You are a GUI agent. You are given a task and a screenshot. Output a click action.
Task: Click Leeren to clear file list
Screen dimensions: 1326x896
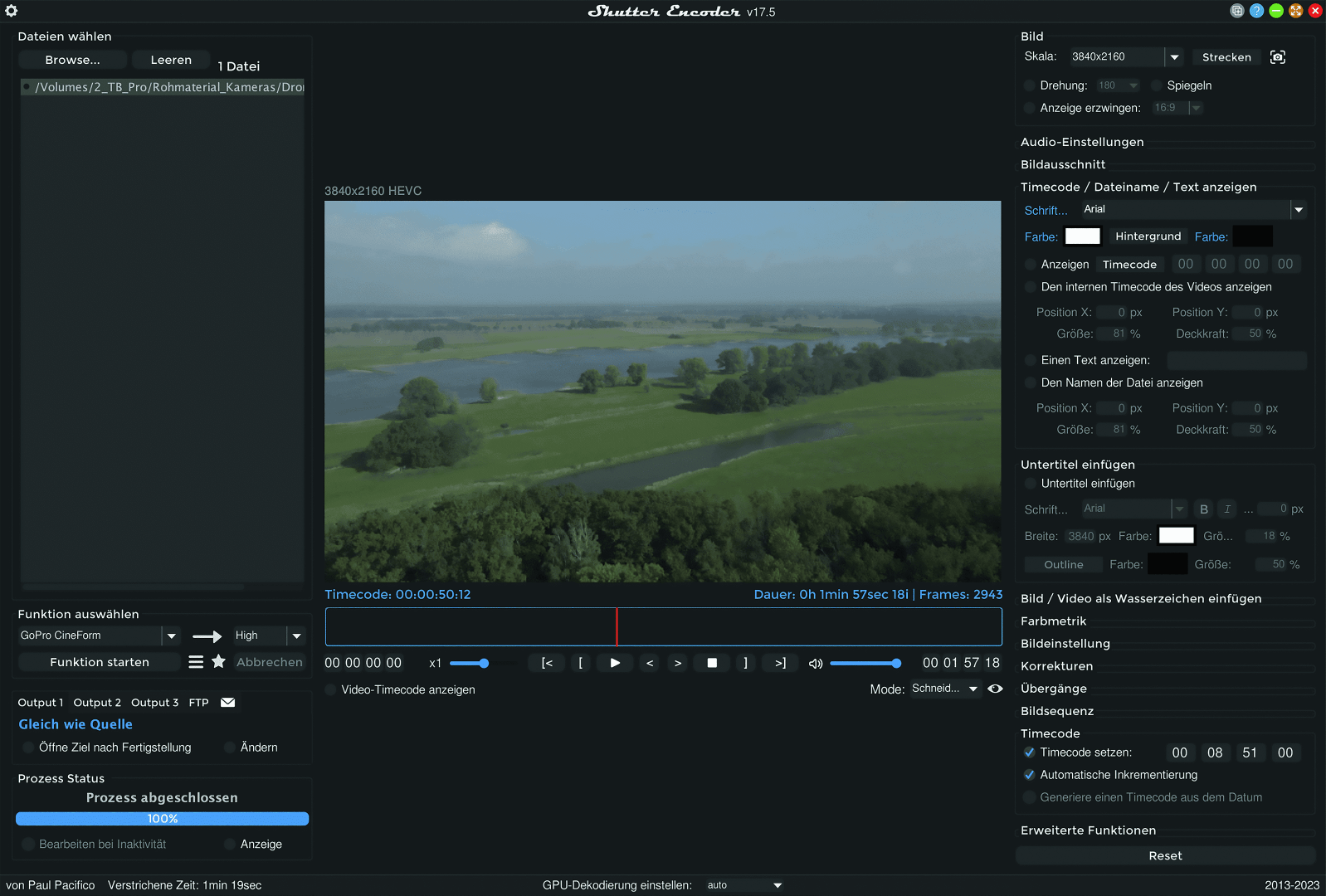point(171,60)
